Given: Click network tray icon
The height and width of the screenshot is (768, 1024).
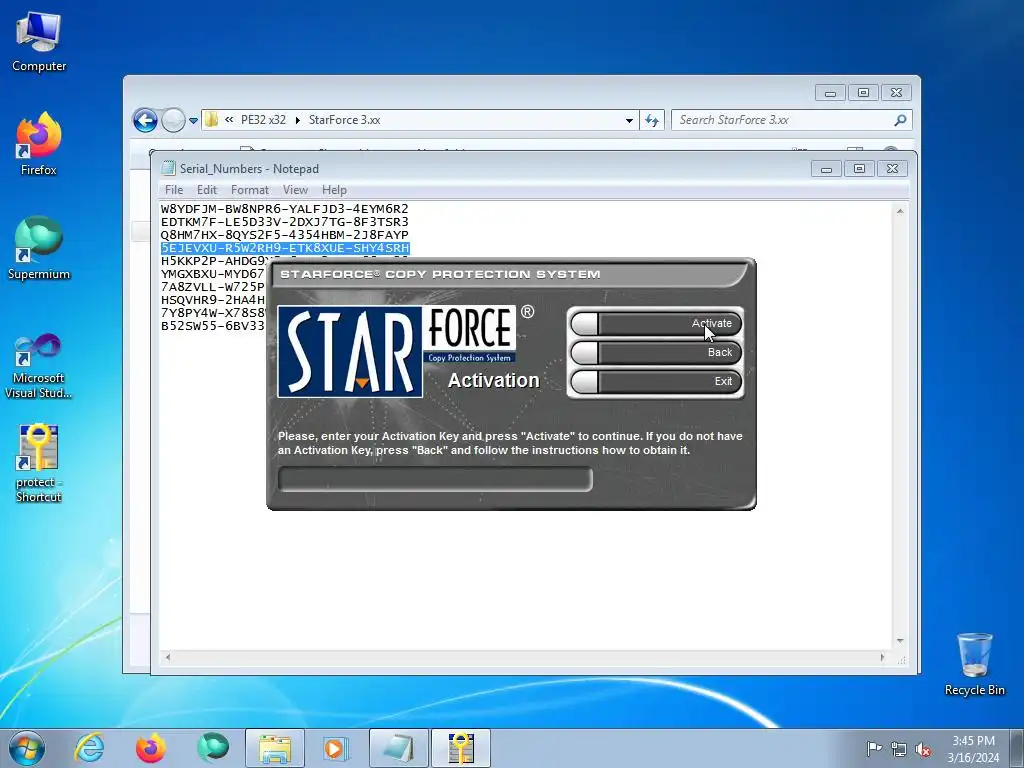Looking at the screenshot, I should pos(899,749).
